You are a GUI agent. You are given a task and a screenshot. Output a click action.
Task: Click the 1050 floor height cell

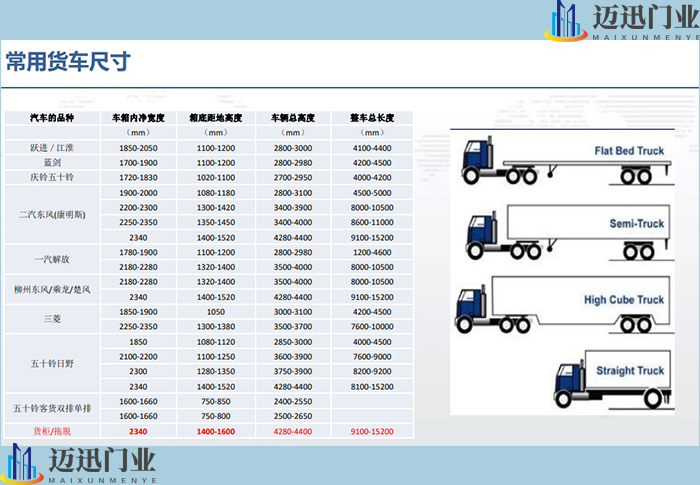[x=216, y=312]
